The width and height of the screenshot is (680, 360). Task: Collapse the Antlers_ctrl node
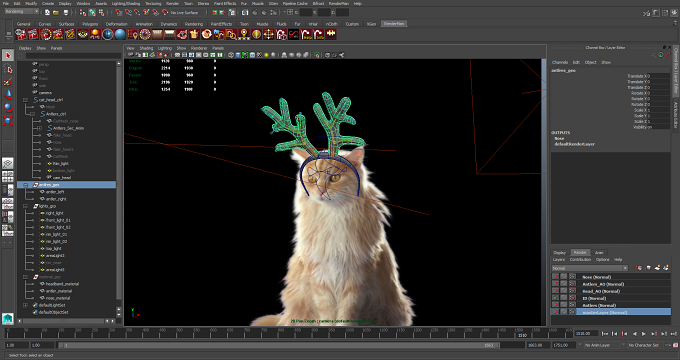click(x=33, y=114)
